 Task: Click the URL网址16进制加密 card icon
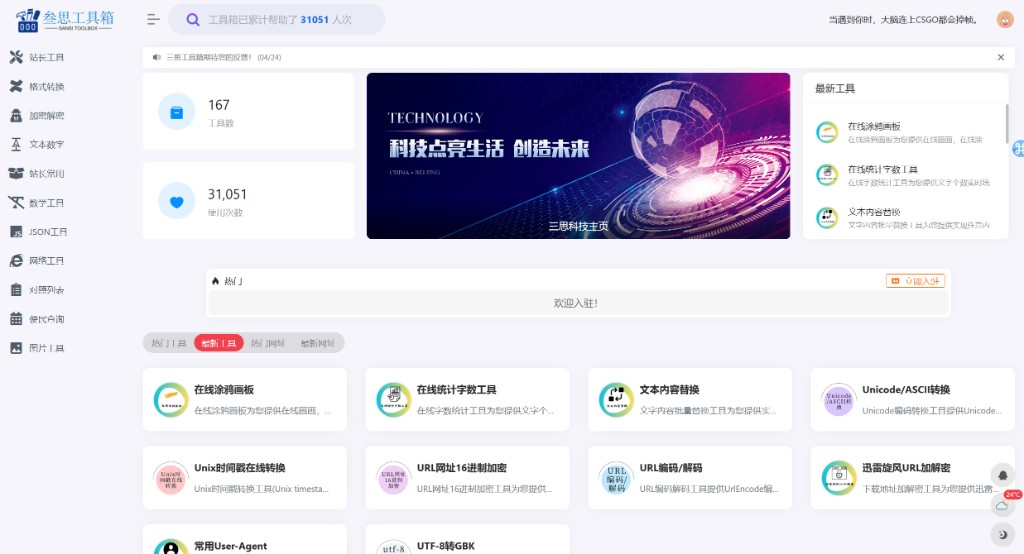pos(394,478)
